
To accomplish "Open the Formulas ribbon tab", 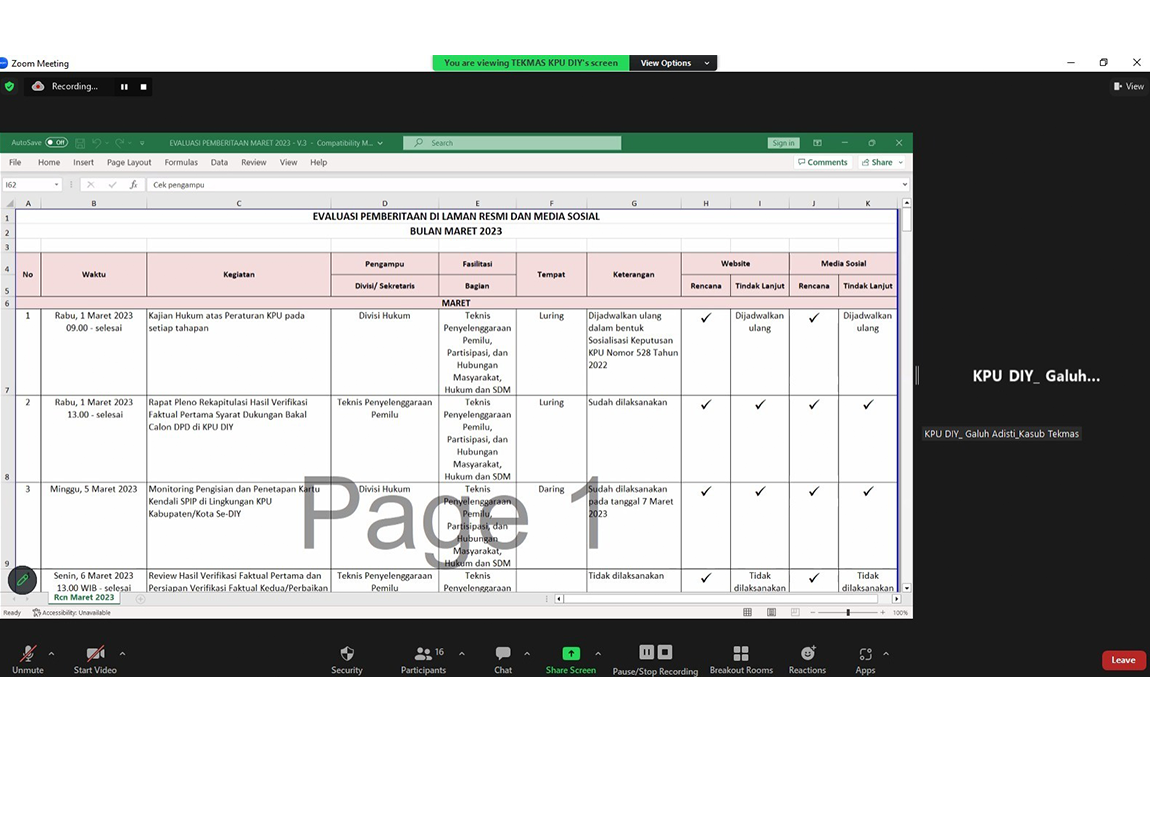I will click(x=181, y=162).
